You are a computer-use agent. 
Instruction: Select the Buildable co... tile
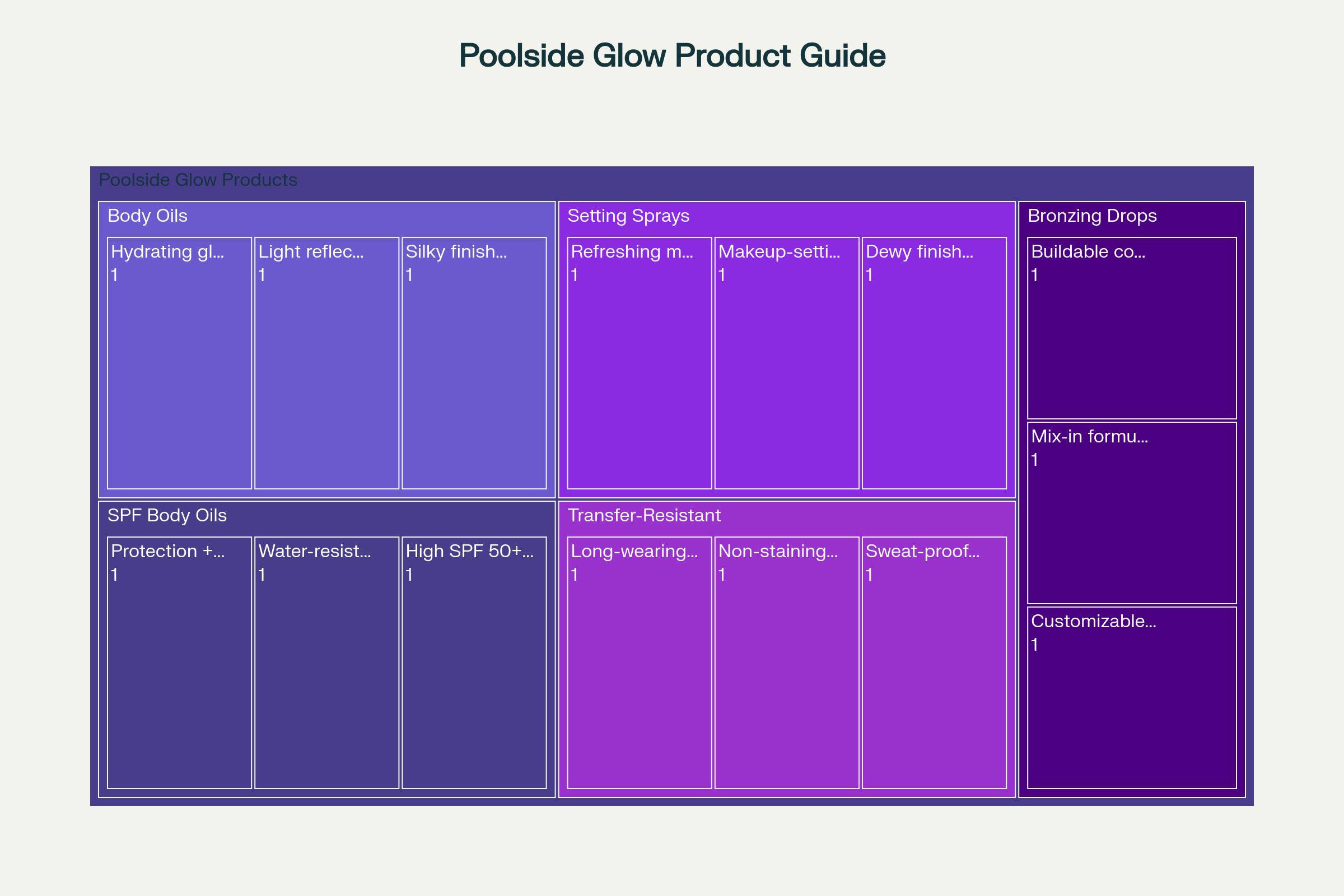[1132, 328]
